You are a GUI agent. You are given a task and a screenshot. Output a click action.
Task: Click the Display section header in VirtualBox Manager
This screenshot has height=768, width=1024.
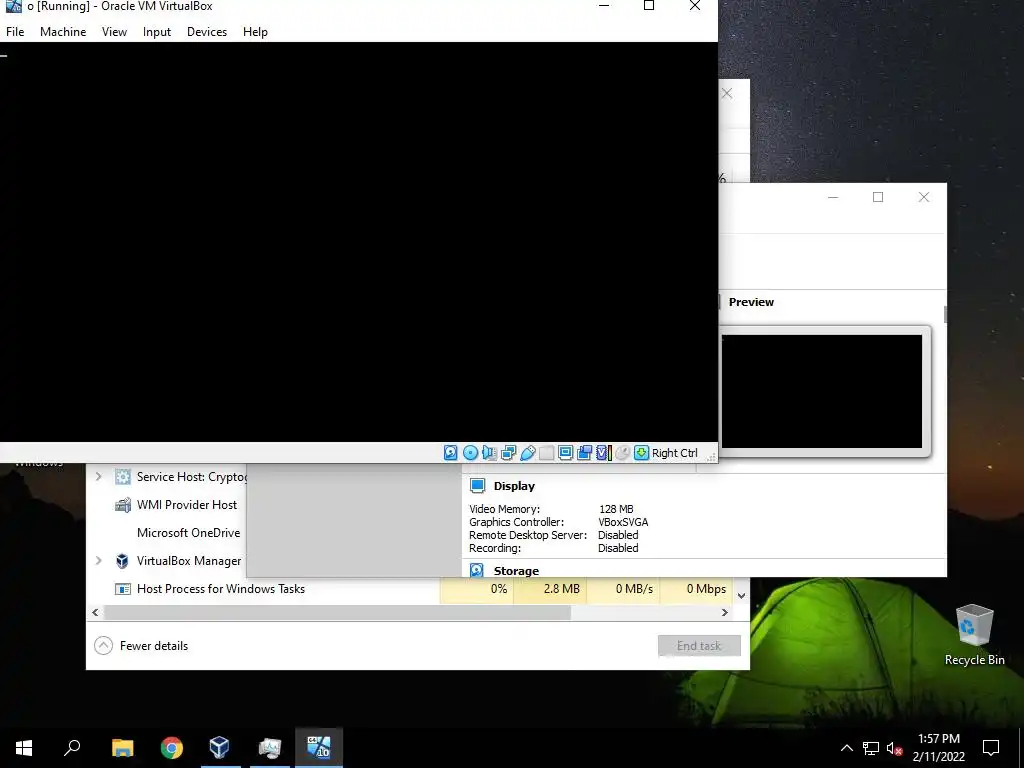pos(514,486)
